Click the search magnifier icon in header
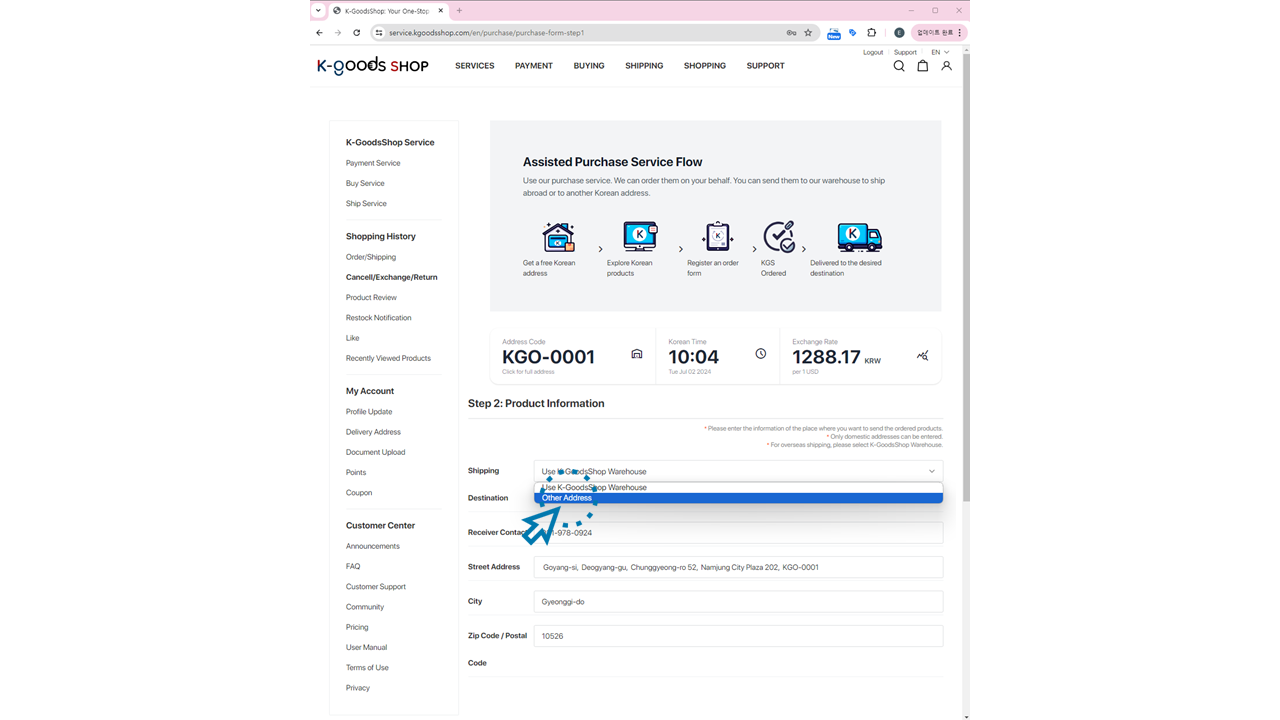1280x720 pixels. pyautogui.click(x=898, y=66)
